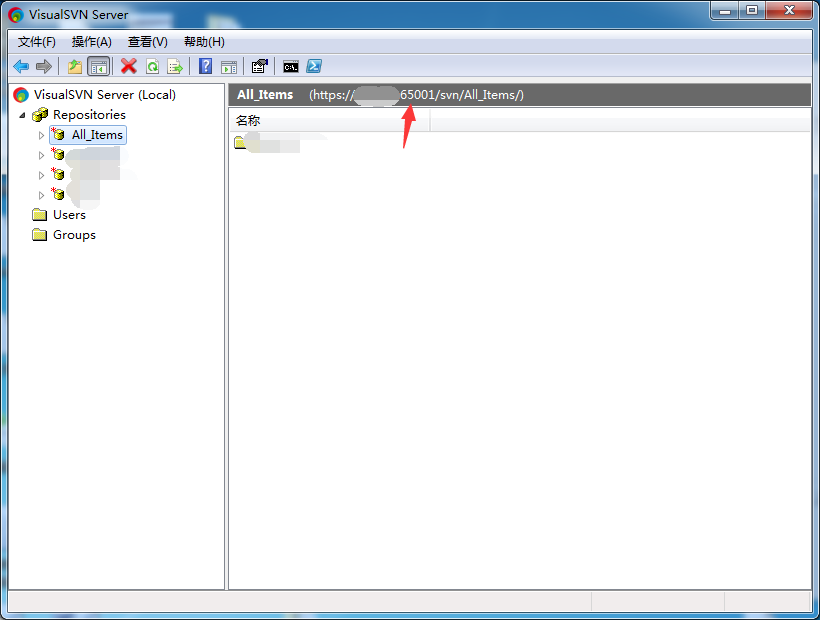
Task: Toggle the action pane icon
Action: coord(229,66)
